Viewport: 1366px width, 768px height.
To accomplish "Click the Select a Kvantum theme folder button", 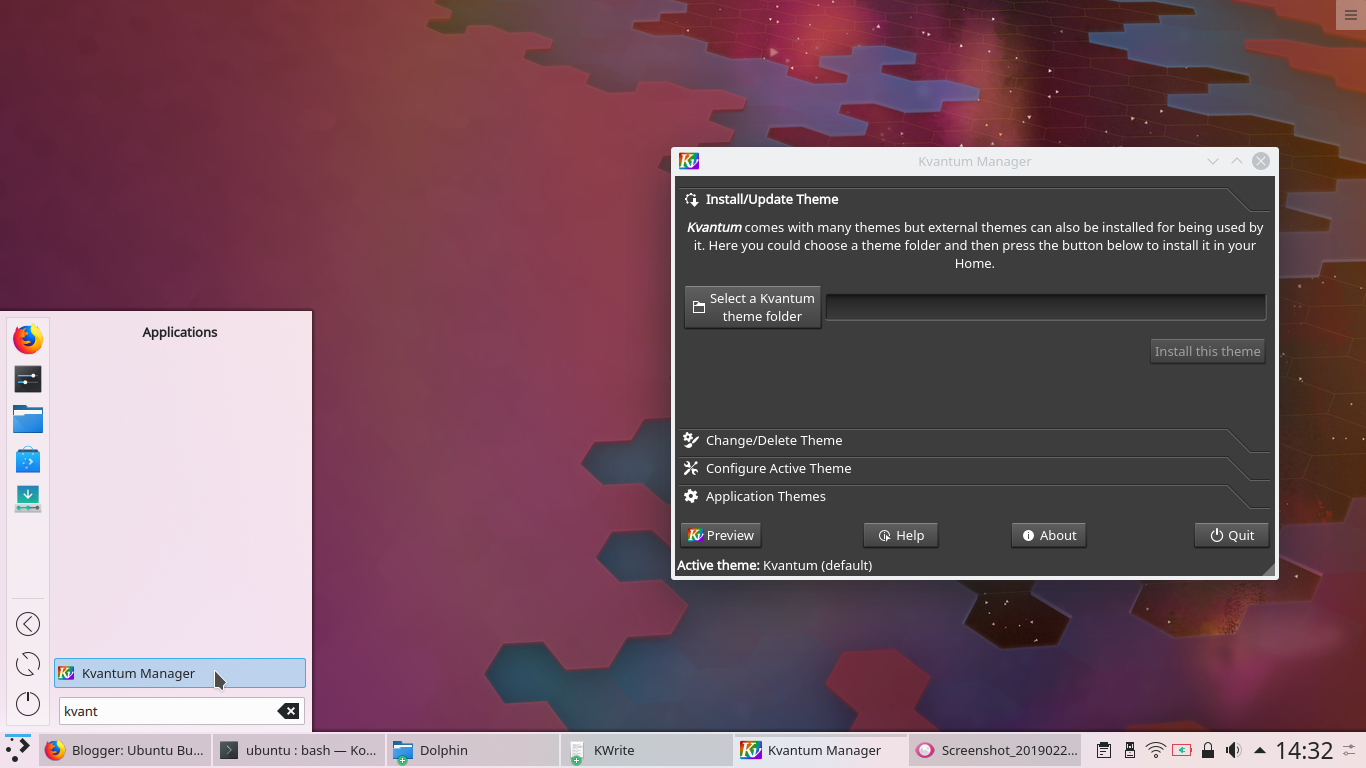I will click(x=752, y=307).
